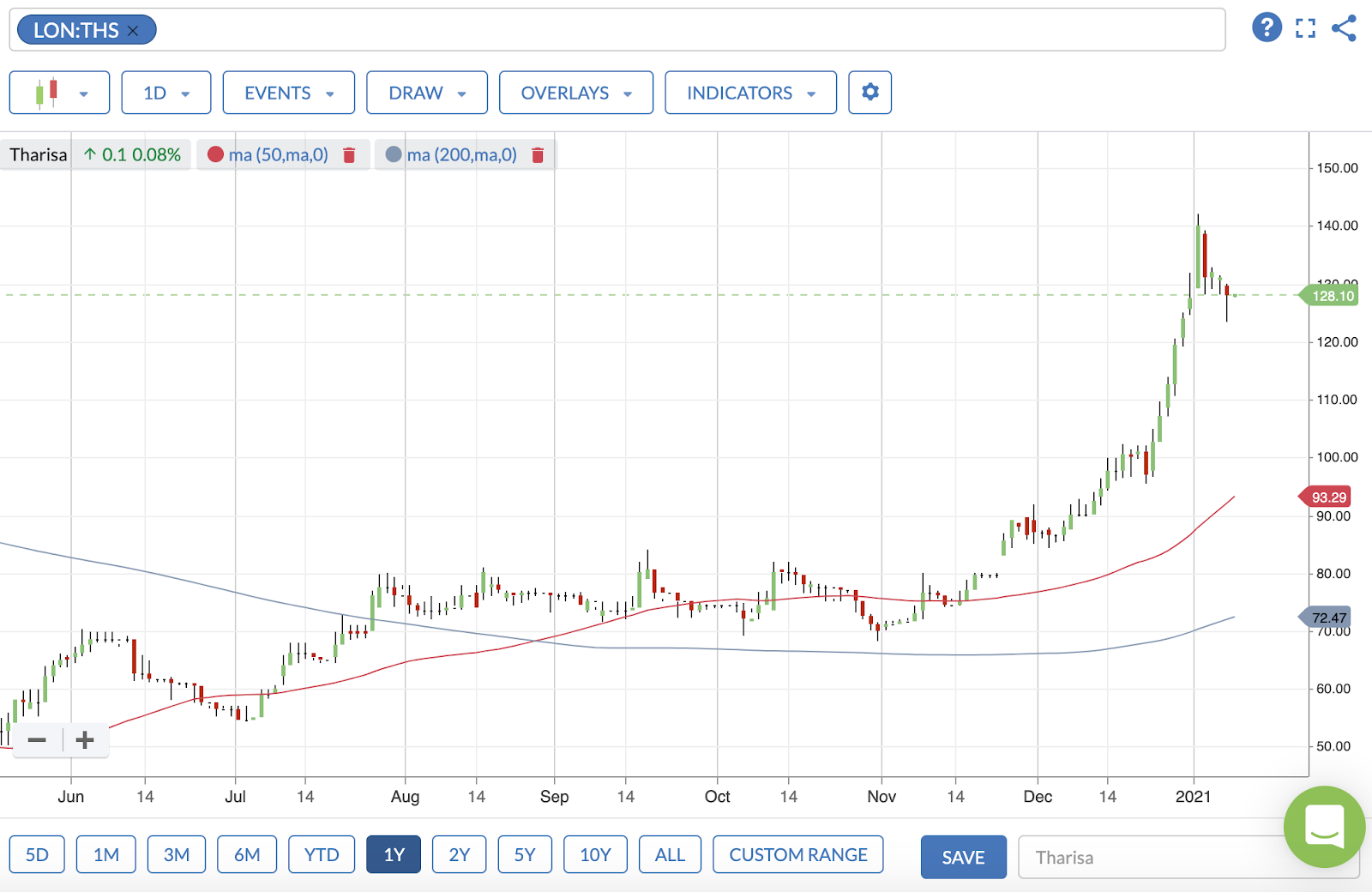Click the share chart icon
Screen dimensions: 1372x892
(x=1344, y=27)
